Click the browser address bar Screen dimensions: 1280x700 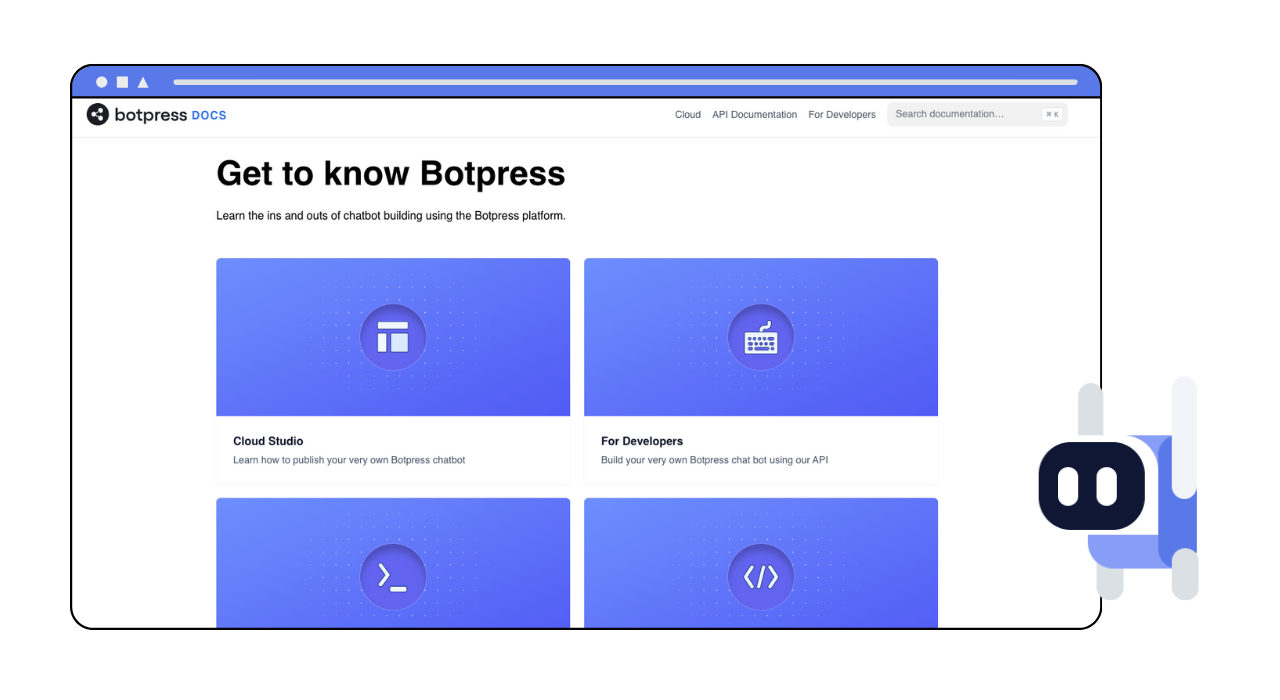620,81
